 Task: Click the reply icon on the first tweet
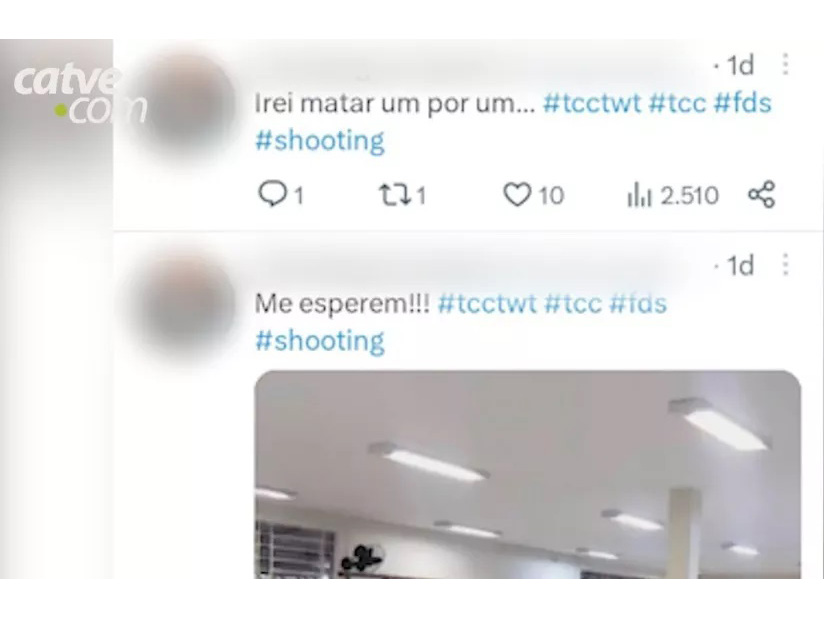click(273, 194)
